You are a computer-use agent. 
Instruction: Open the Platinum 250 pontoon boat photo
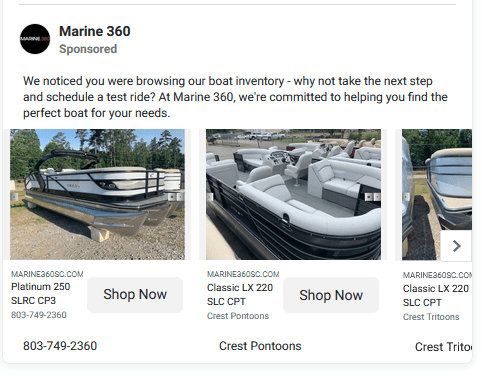pos(97,194)
